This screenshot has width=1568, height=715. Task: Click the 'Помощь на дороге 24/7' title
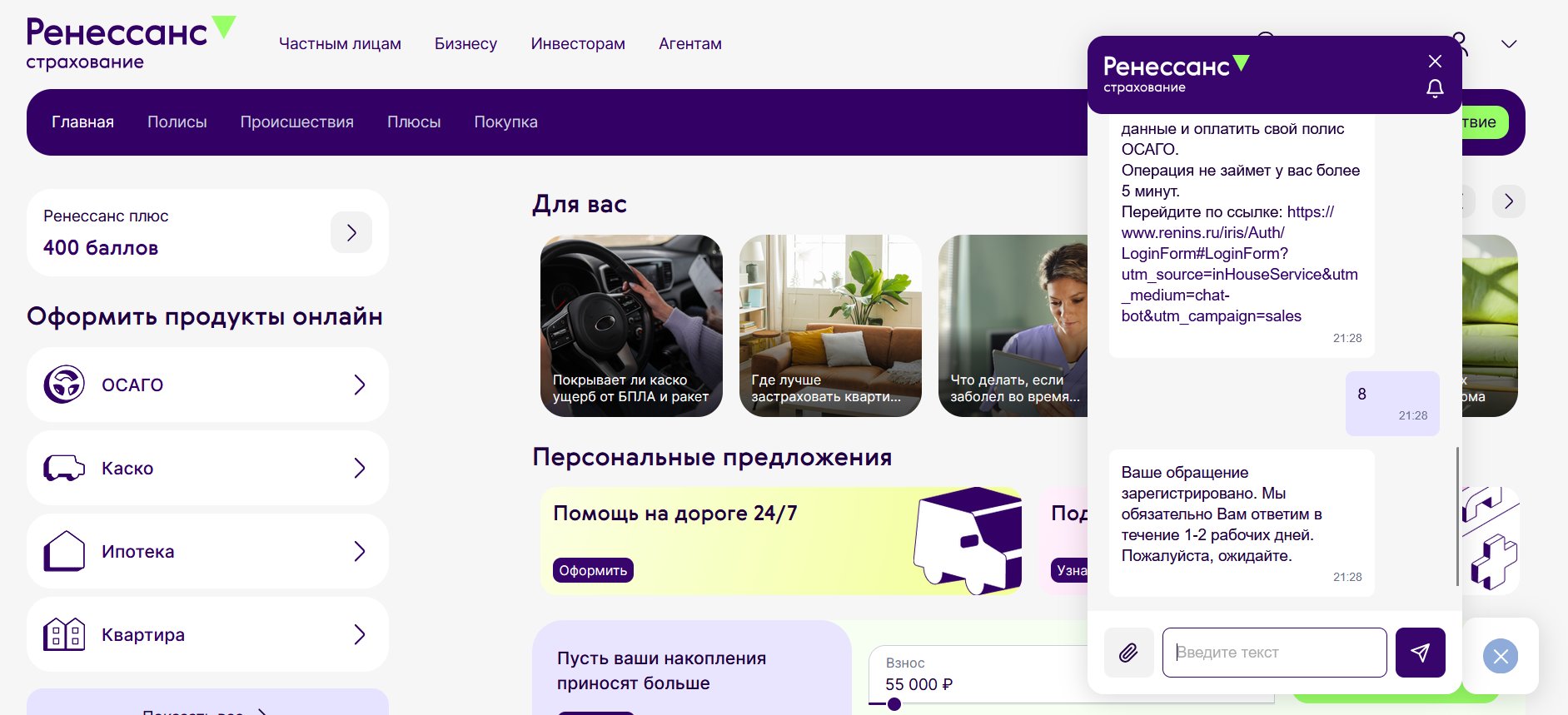pyautogui.click(x=675, y=514)
